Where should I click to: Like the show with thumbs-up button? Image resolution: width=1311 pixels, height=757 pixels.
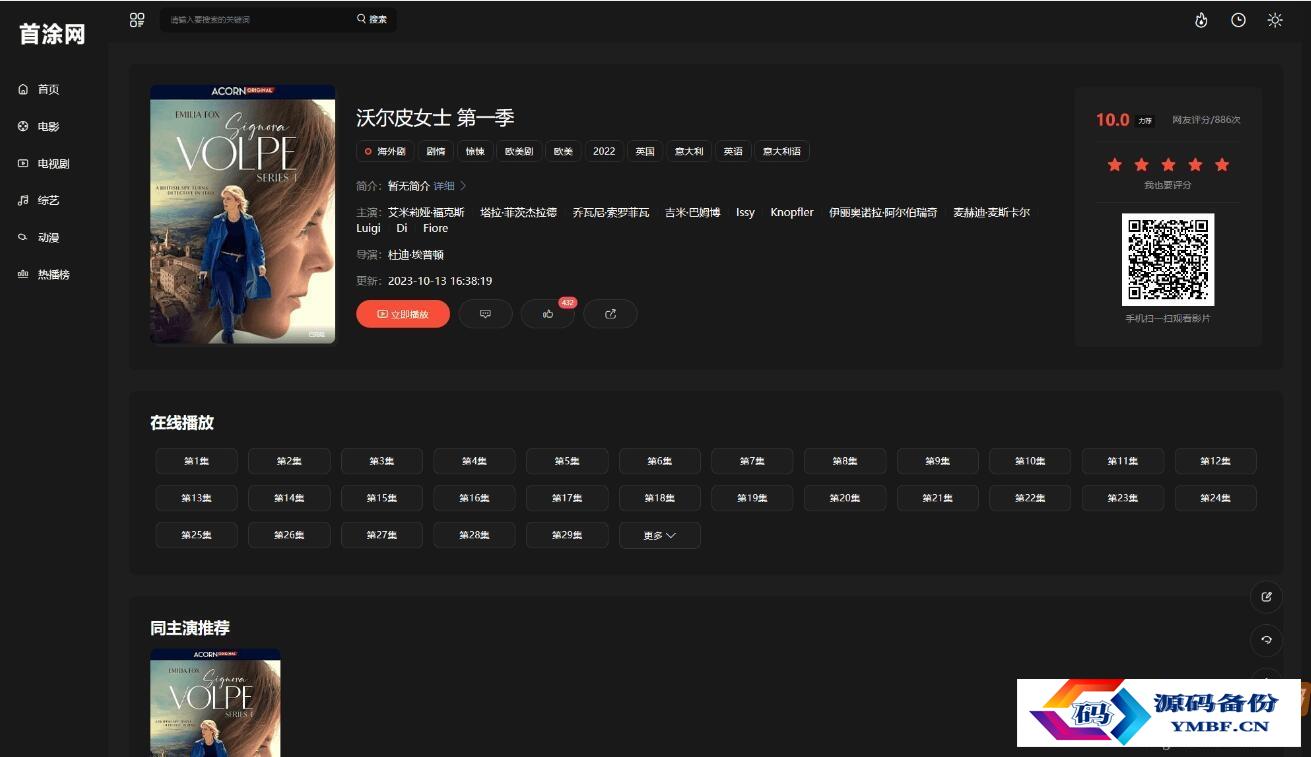tap(548, 314)
